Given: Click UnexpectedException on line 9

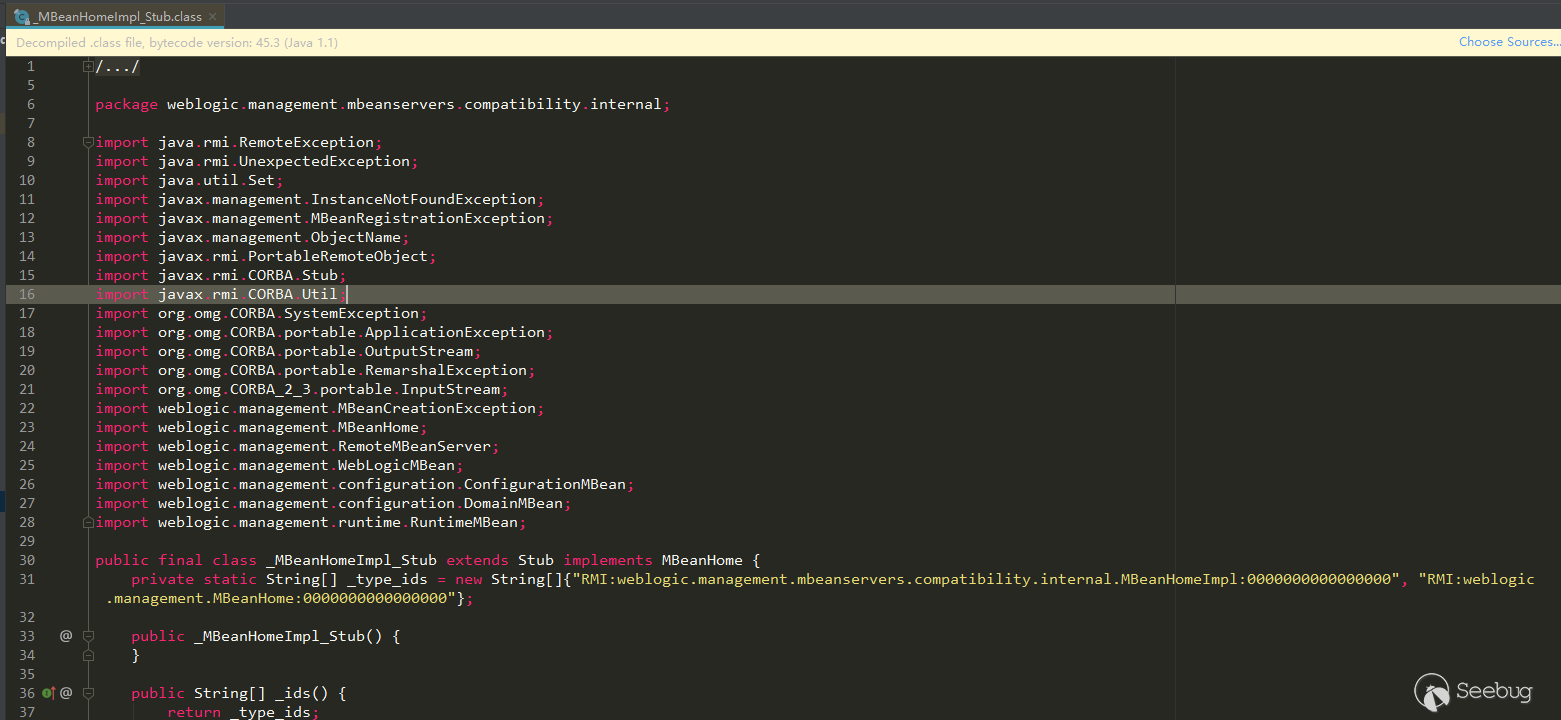Looking at the screenshot, I should click(x=324, y=161).
